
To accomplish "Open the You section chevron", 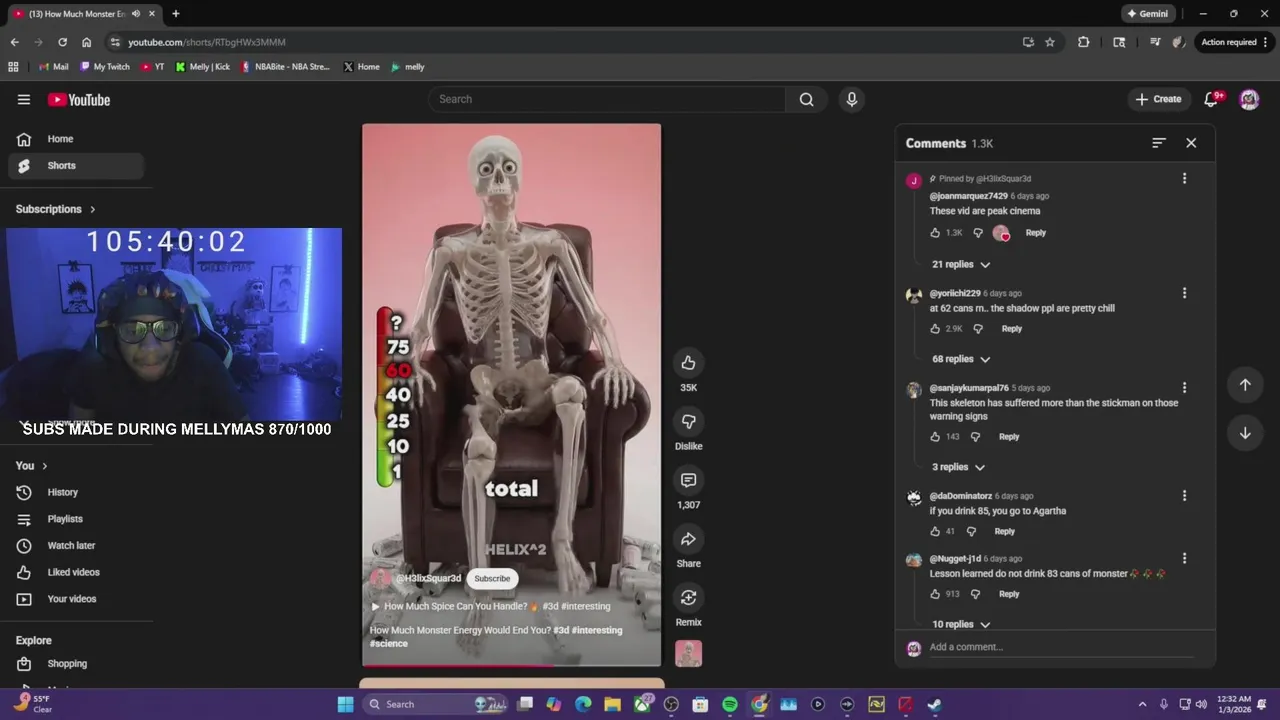I will pos(44,466).
